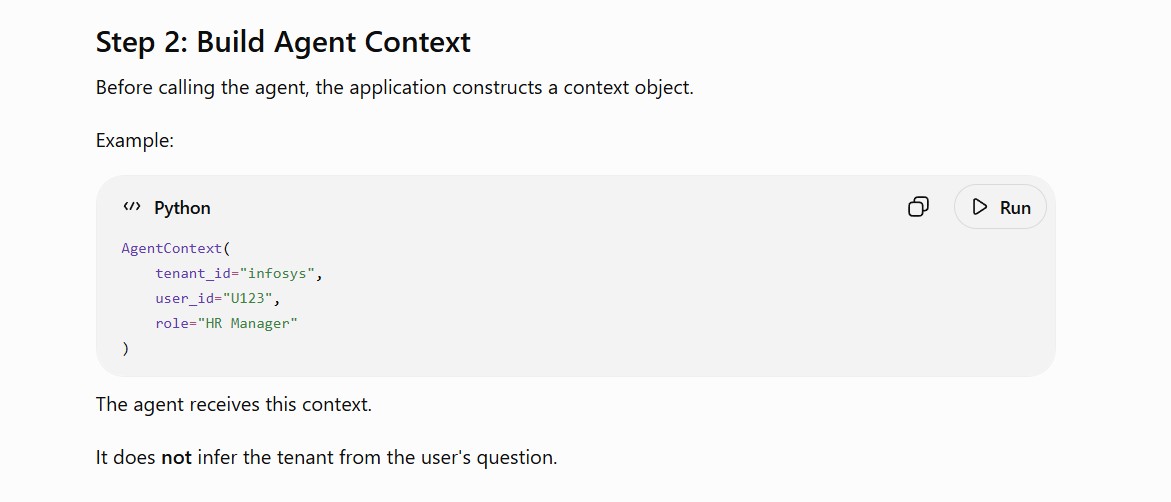Click the AgentContext class name in code
This screenshot has height=502, width=1171.
coord(172,248)
